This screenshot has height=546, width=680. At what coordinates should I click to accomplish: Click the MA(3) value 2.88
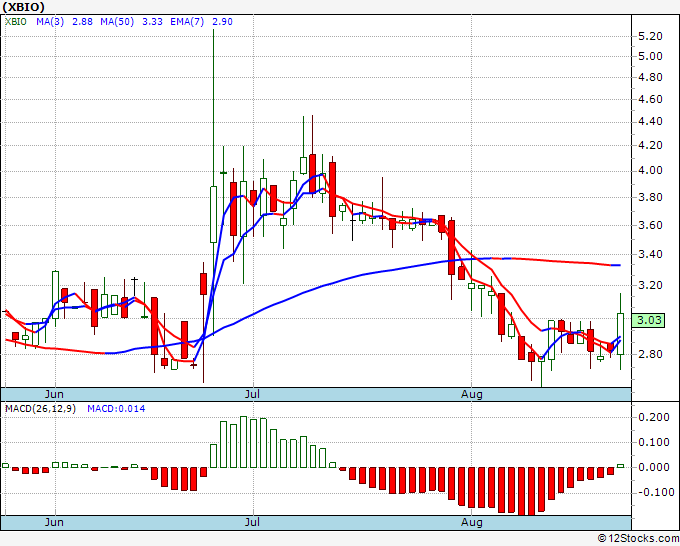point(82,22)
